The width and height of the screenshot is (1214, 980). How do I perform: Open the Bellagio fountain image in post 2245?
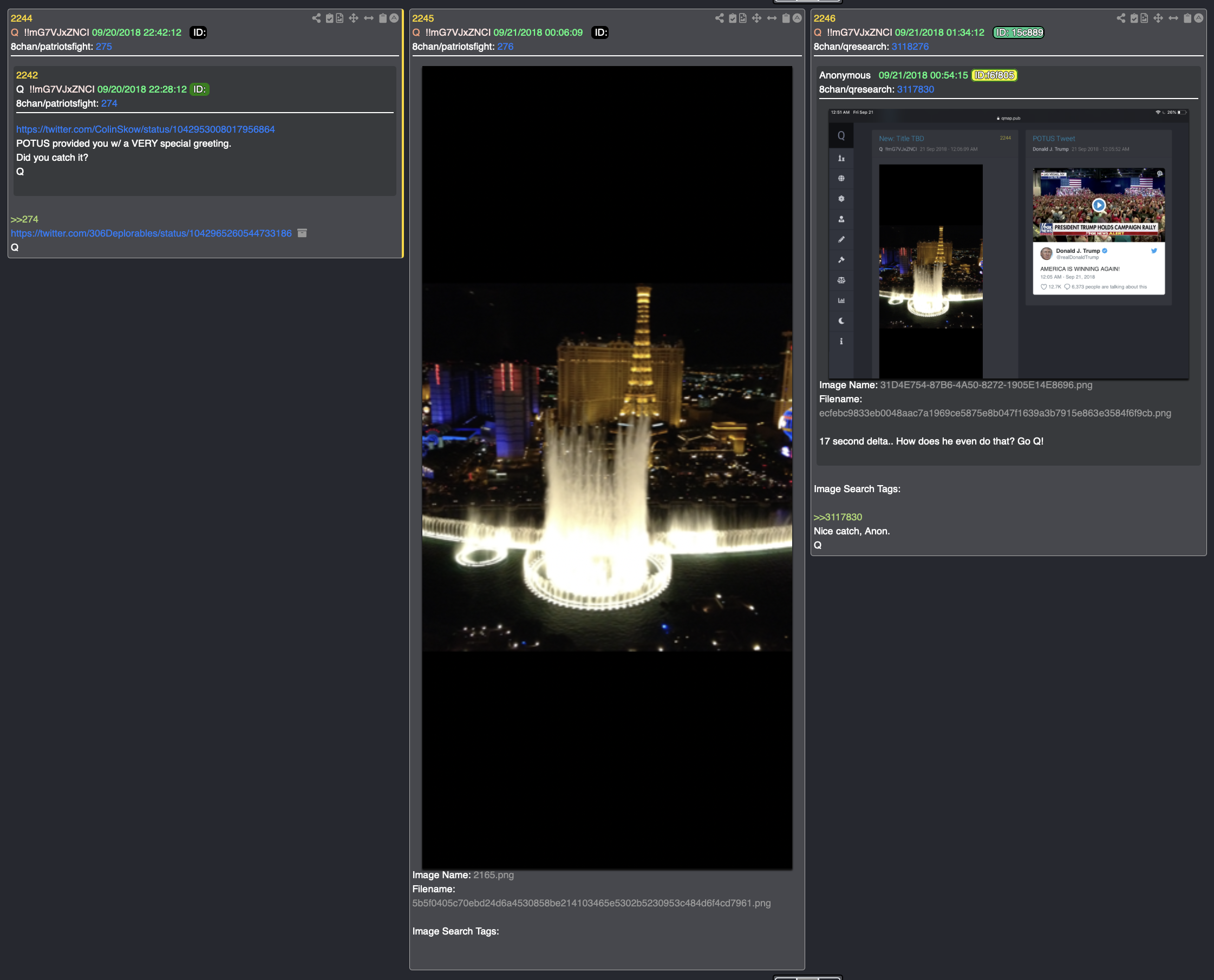tap(607, 468)
